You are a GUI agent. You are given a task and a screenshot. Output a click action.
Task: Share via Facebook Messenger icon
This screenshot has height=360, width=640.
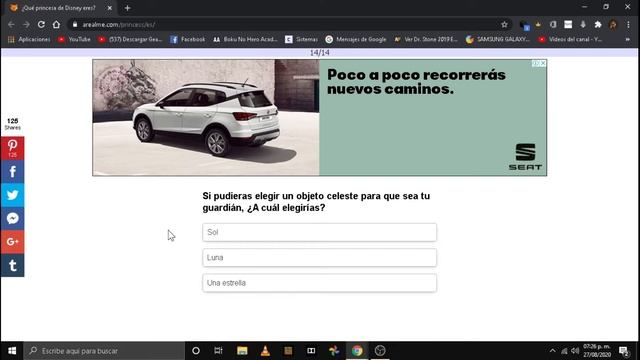click(13, 218)
